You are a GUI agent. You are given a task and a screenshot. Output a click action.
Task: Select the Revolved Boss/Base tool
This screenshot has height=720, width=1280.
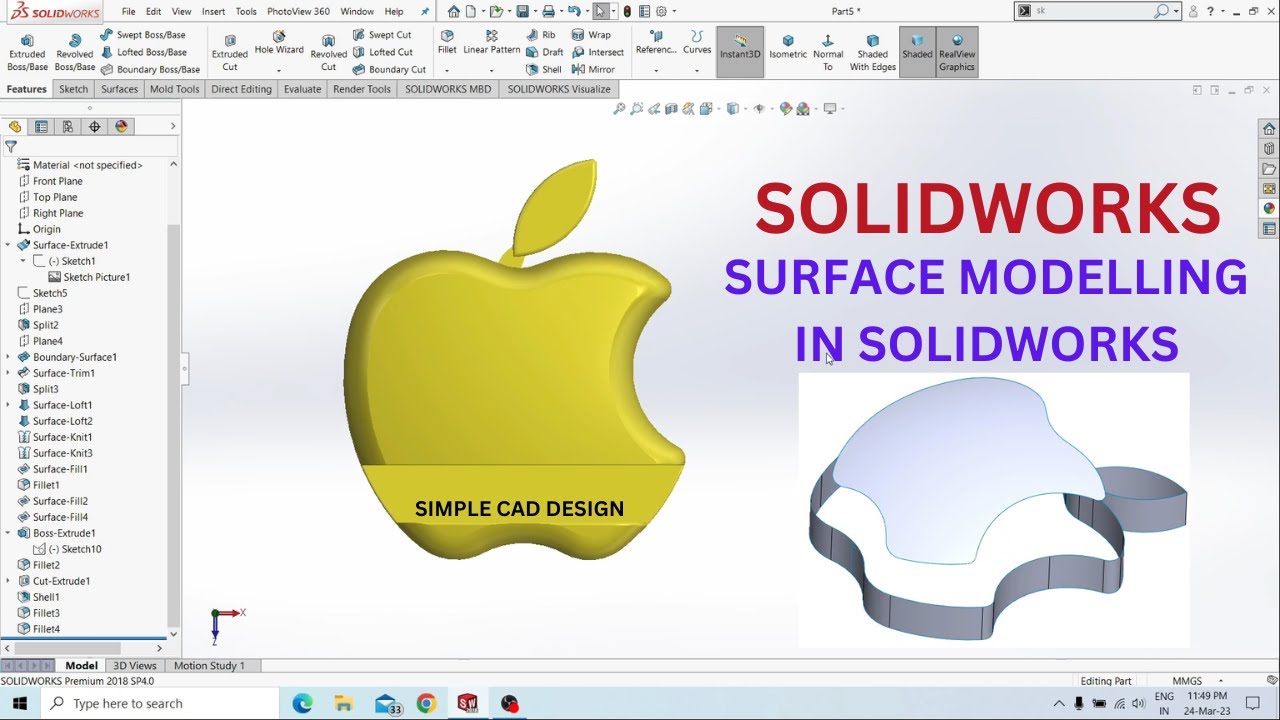75,52
